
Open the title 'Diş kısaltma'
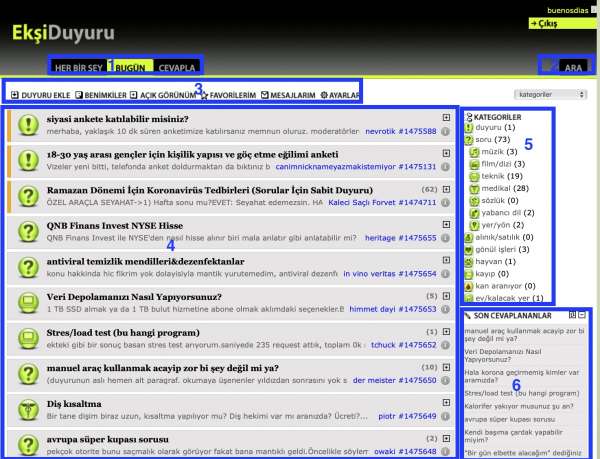[x=74, y=404]
